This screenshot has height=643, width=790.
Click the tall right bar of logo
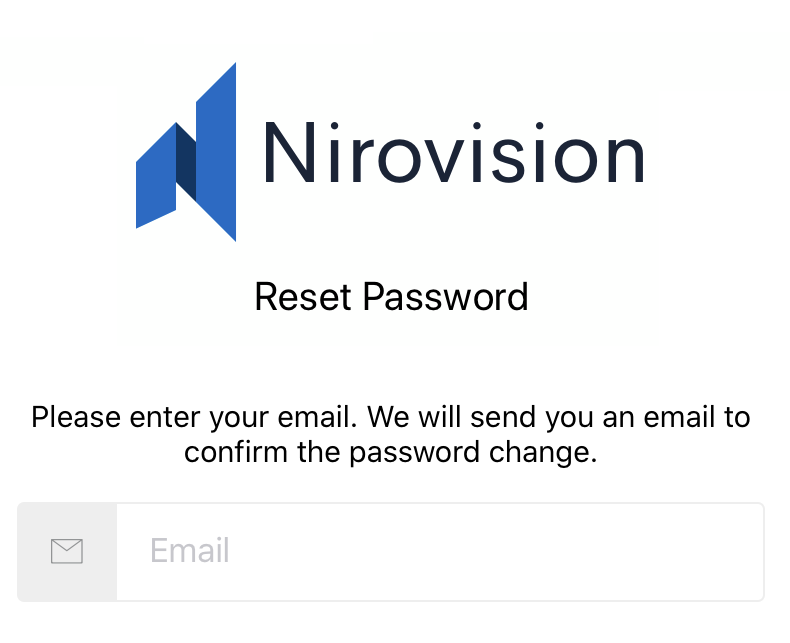click(x=217, y=150)
